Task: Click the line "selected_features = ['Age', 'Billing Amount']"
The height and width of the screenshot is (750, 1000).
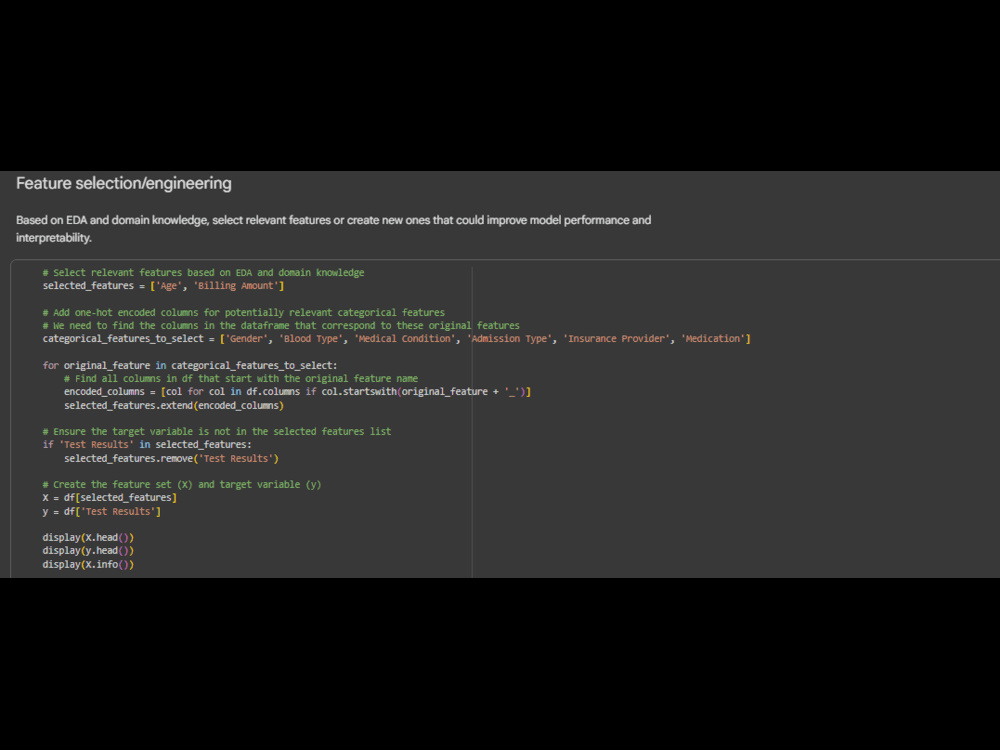Action: [x=163, y=286]
